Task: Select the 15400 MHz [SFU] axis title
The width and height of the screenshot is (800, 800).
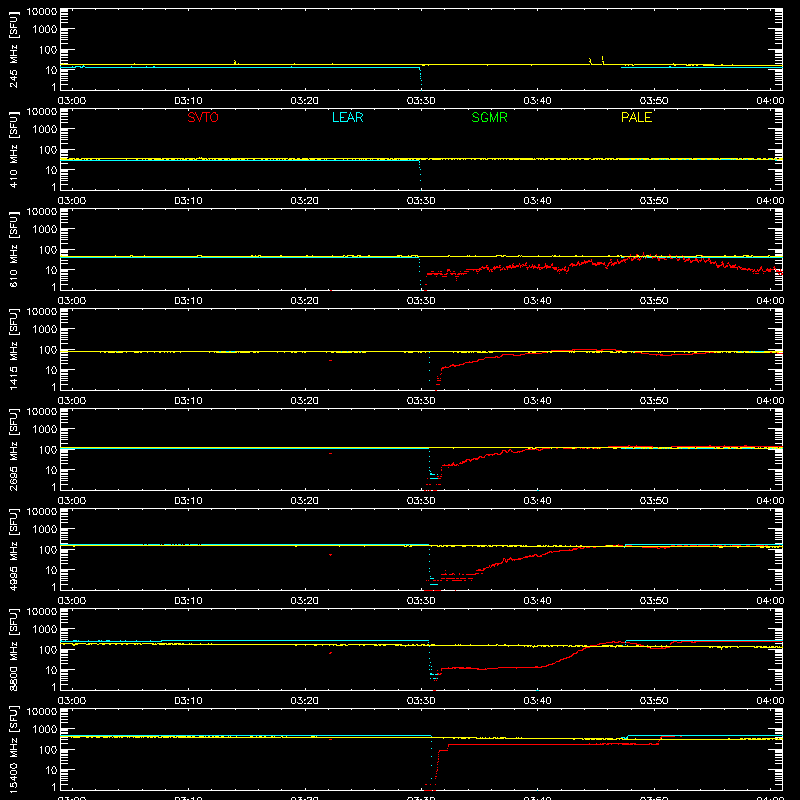Action: coord(14,750)
